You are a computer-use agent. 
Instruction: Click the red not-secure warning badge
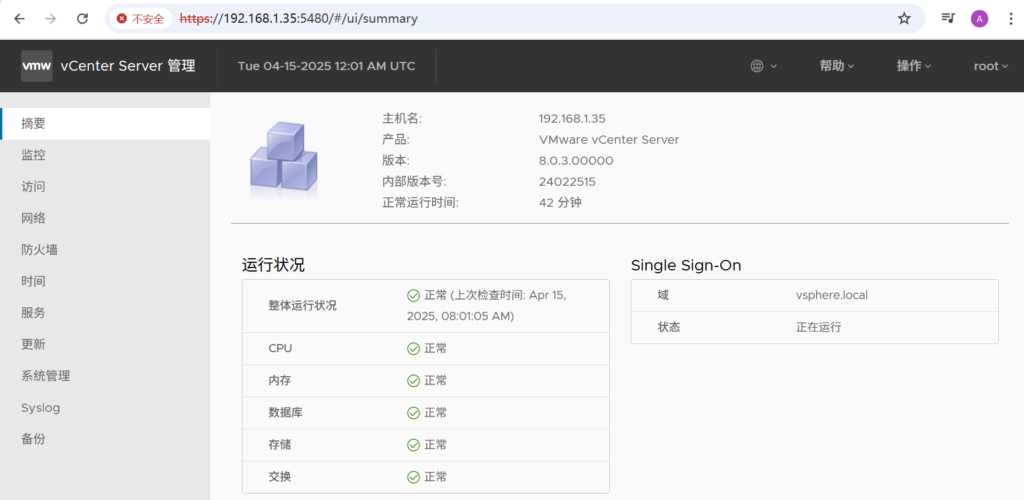[140, 19]
